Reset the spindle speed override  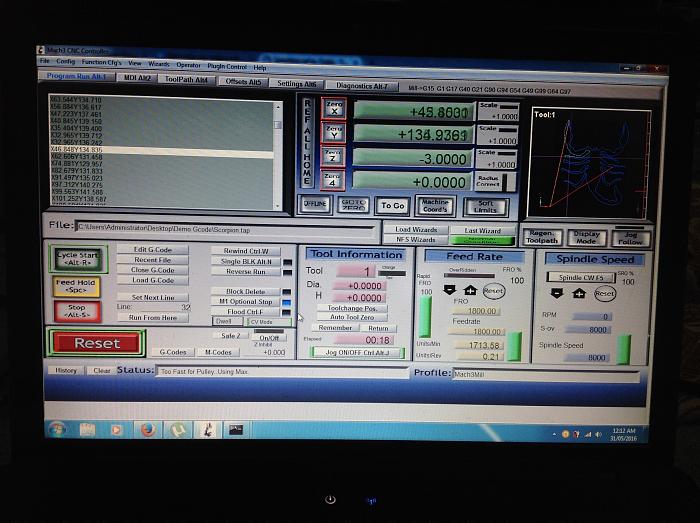pos(604,294)
